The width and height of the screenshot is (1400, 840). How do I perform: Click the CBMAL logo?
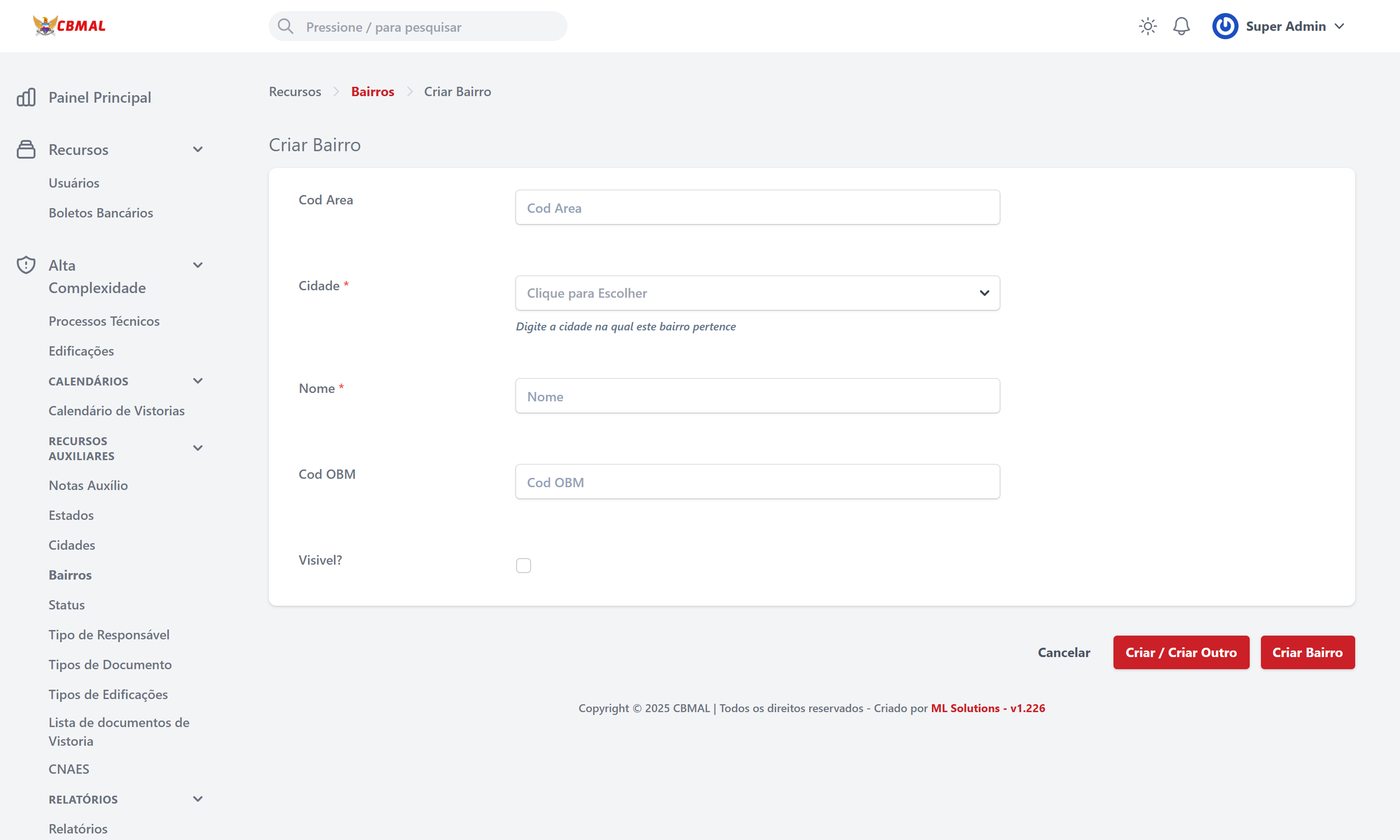69,26
